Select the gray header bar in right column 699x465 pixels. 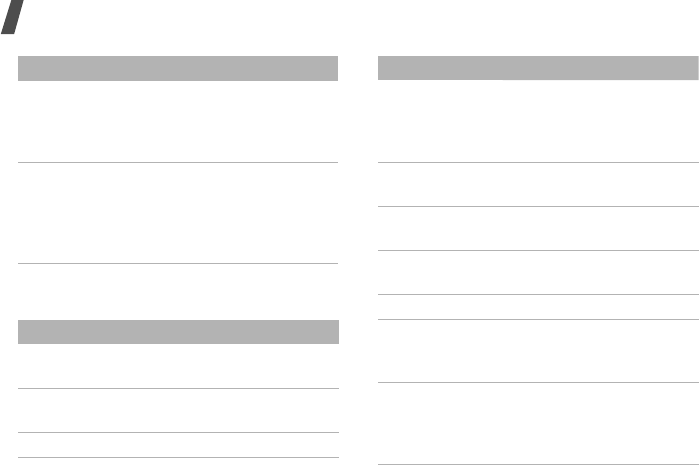coord(538,68)
